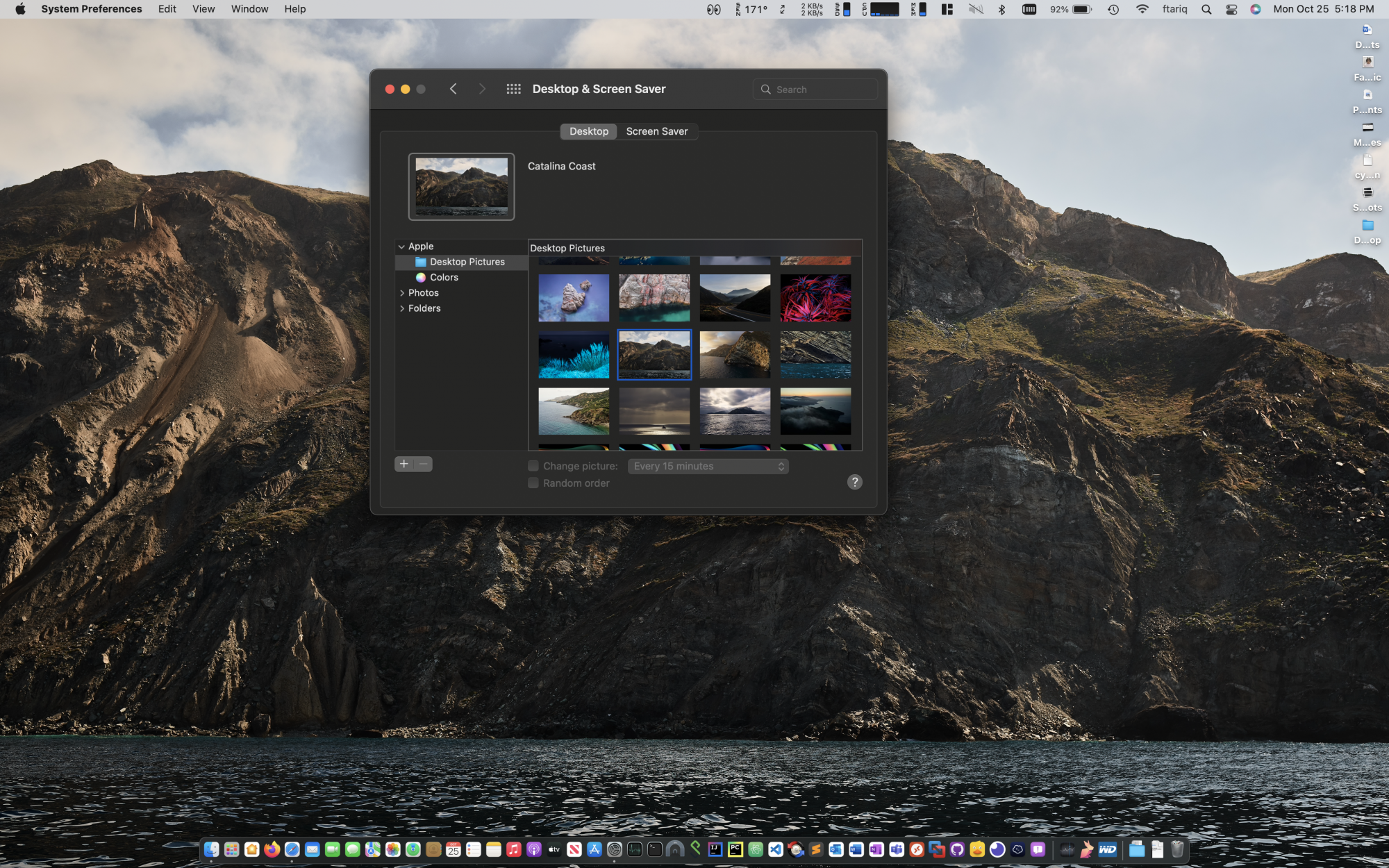Enable the Change picture checkbox
The height and width of the screenshot is (868, 1389).
pyautogui.click(x=533, y=466)
